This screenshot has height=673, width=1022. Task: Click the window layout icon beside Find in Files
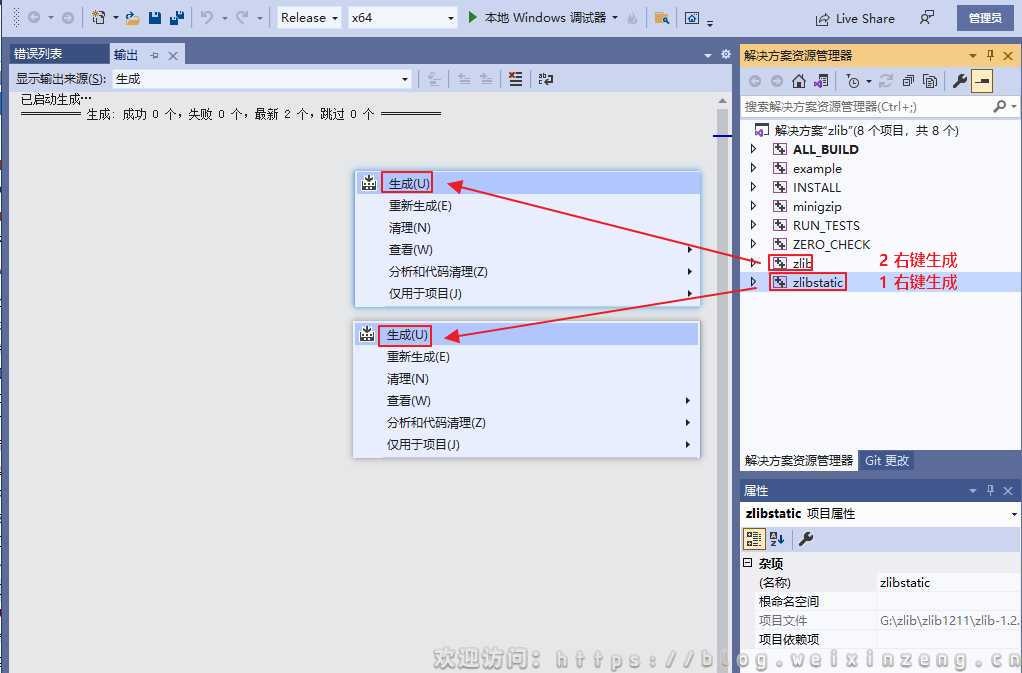(x=692, y=18)
